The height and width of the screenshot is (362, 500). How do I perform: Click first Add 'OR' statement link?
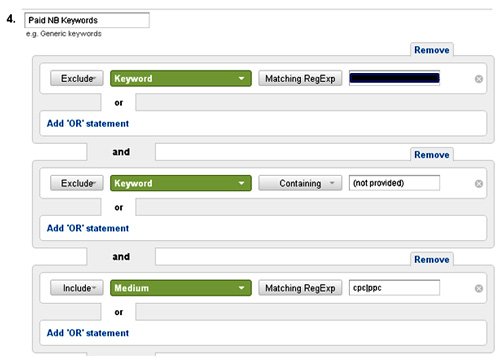pos(88,124)
